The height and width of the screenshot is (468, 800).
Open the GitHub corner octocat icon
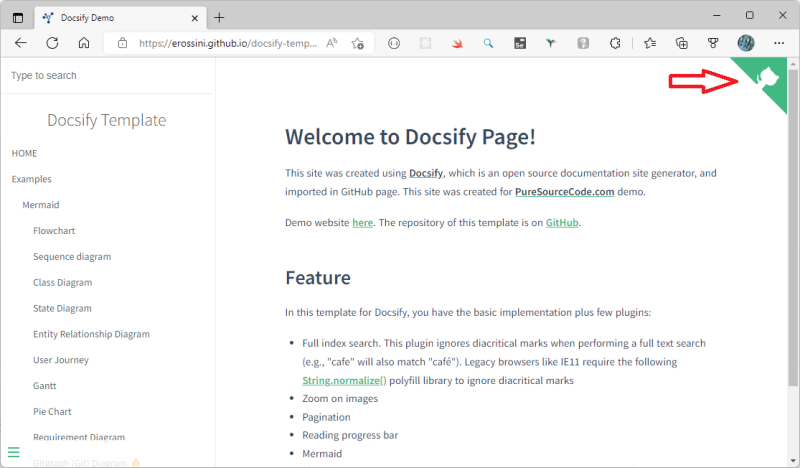pyautogui.click(x=765, y=78)
